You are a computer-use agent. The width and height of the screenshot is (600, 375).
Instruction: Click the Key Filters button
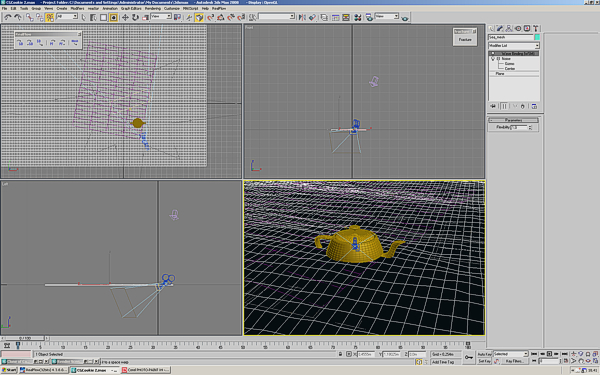tap(514, 361)
